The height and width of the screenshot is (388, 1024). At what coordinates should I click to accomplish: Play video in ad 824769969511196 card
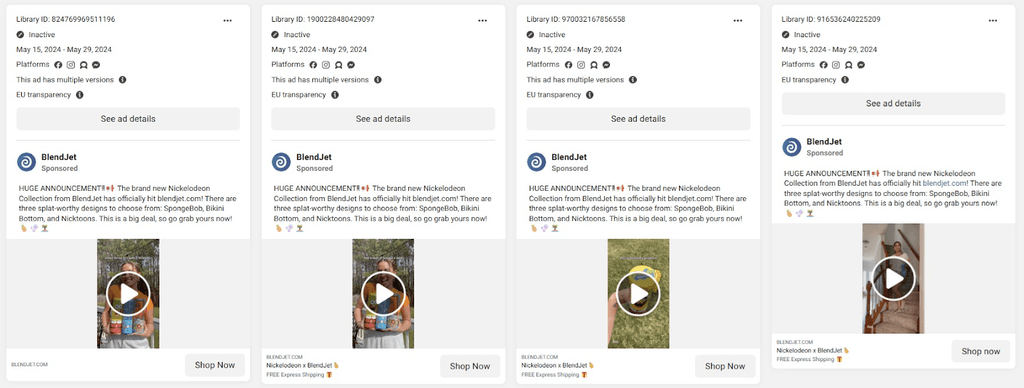point(128,293)
